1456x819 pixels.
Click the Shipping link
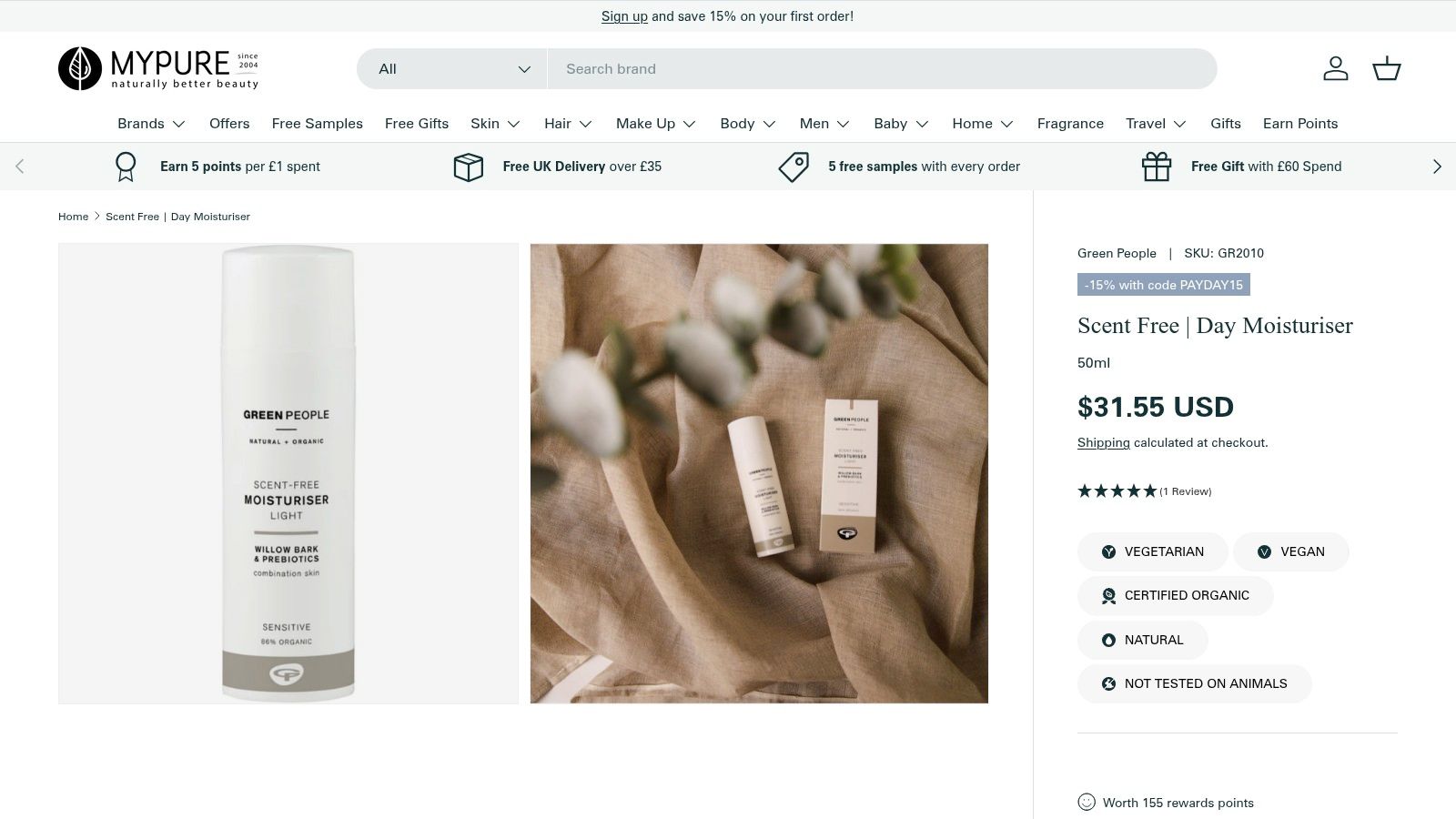coord(1103,442)
